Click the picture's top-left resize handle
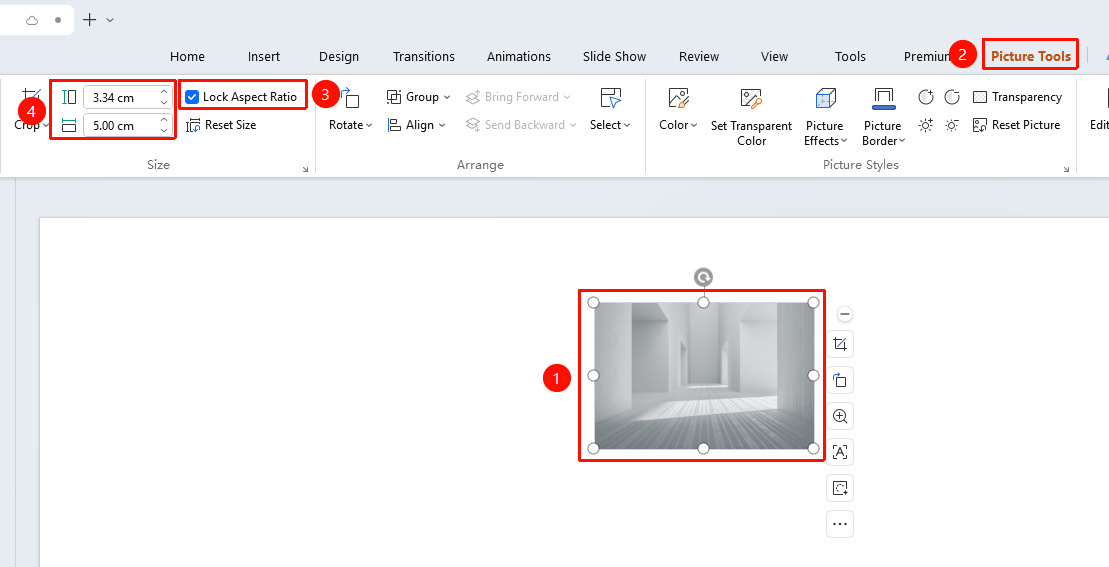 coord(593,303)
